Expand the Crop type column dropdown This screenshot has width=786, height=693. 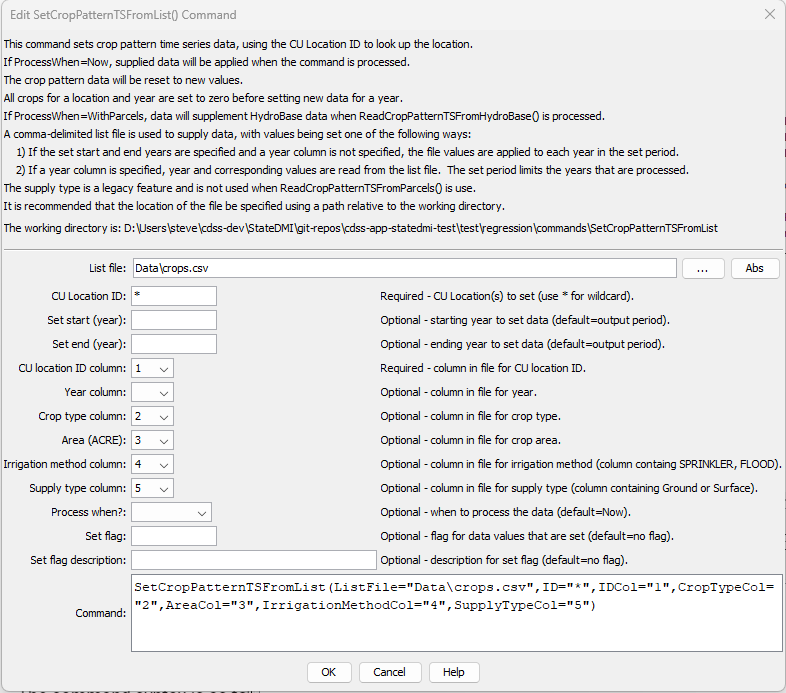(x=152, y=416)
